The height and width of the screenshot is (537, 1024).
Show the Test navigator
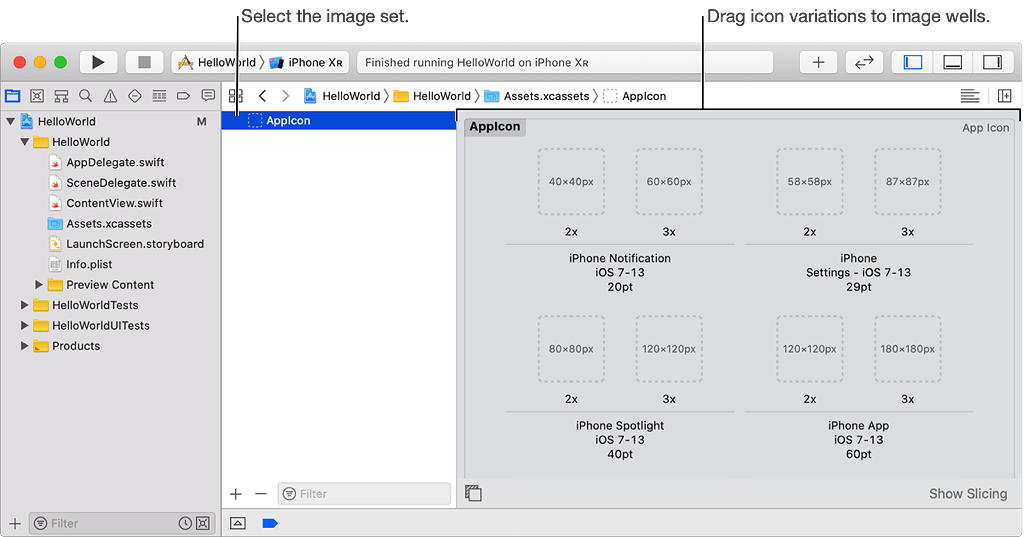click(135, 96)
